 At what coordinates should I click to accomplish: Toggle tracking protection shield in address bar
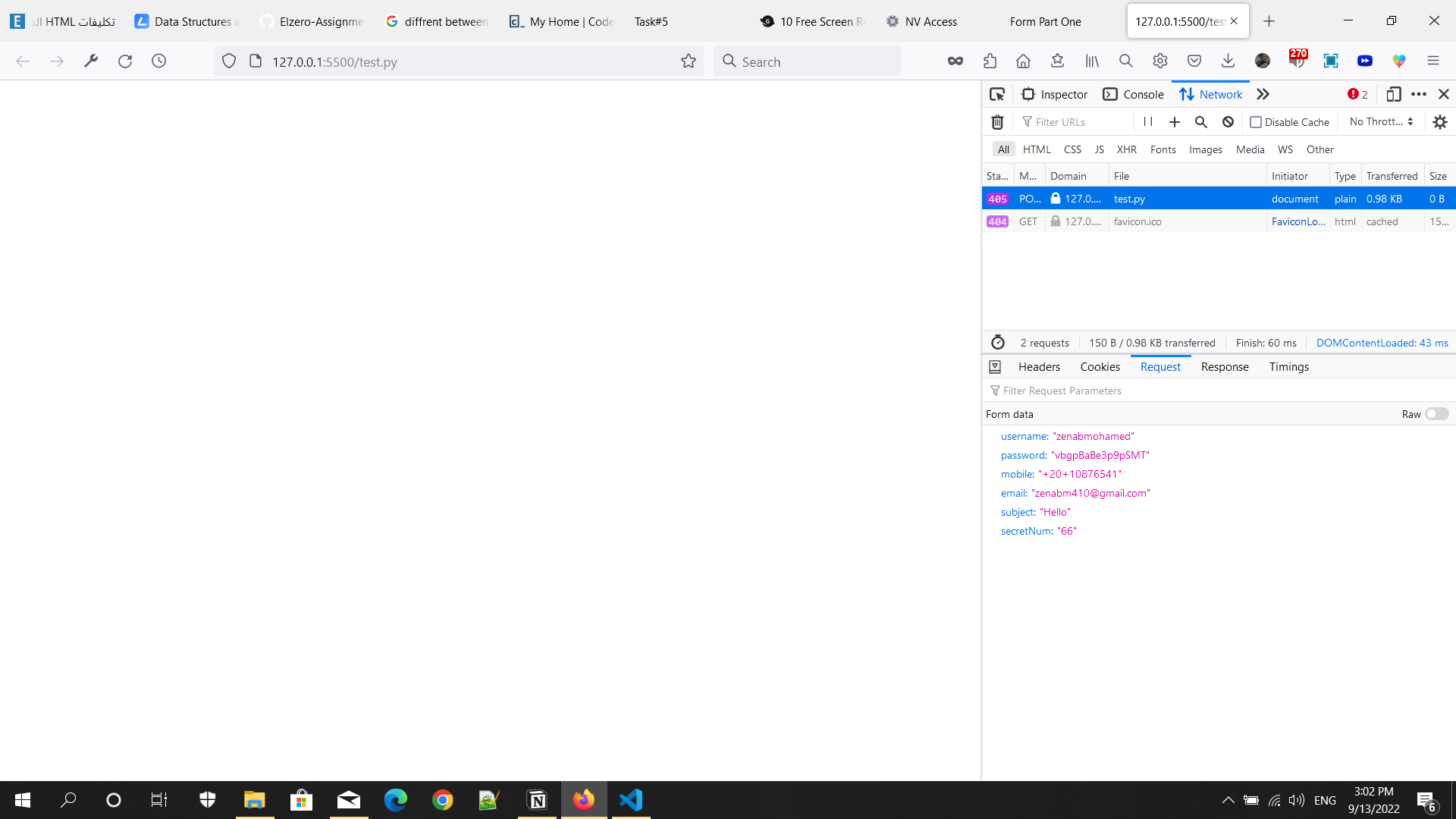pyautogui.click(x=228, y=61)
